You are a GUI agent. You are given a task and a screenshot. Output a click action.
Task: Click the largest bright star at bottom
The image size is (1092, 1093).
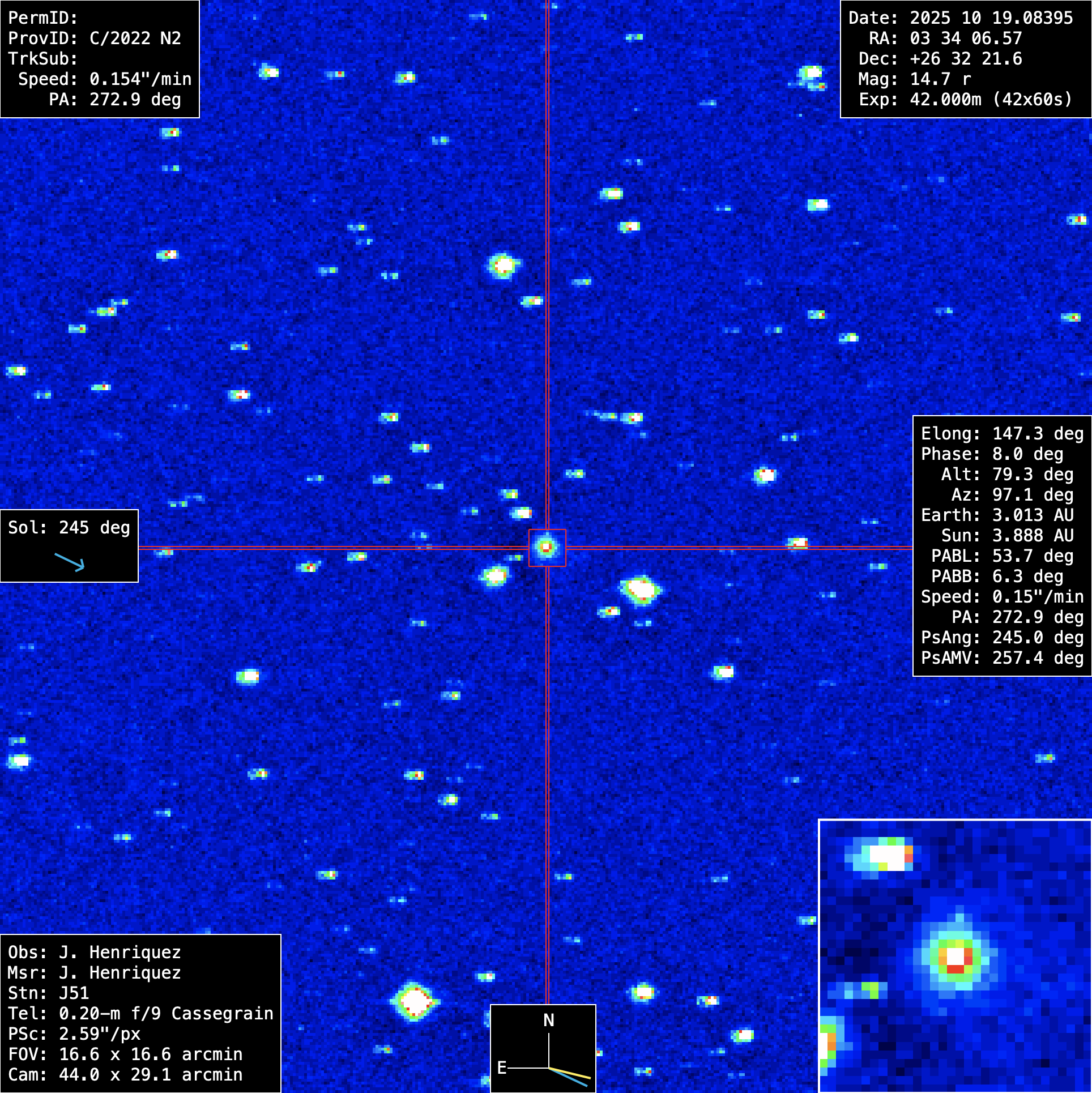tap(415, 1001)
